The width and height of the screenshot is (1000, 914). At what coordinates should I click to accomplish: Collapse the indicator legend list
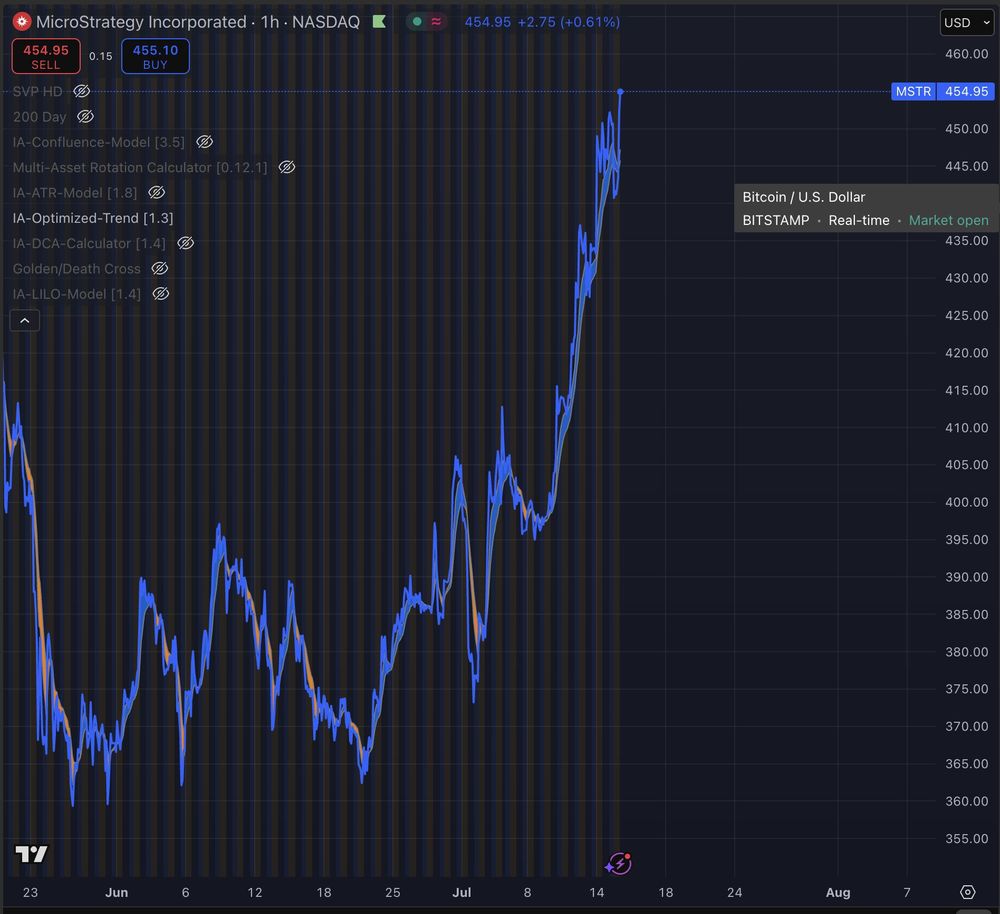25,320
